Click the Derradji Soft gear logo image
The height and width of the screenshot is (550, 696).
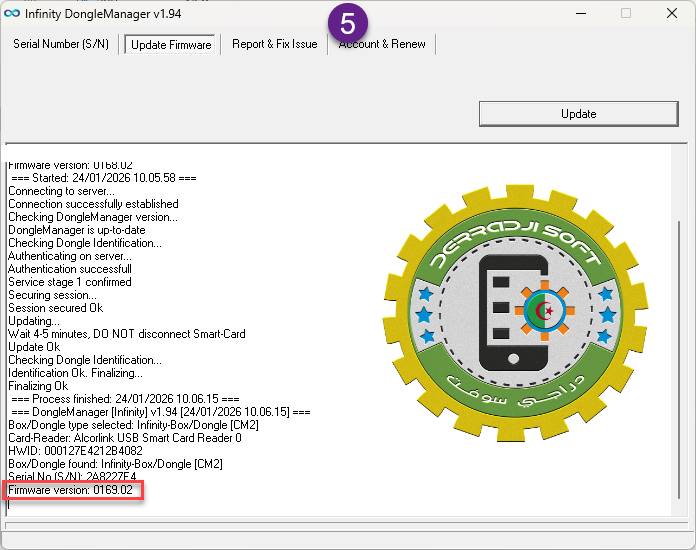tap(515, 313)
